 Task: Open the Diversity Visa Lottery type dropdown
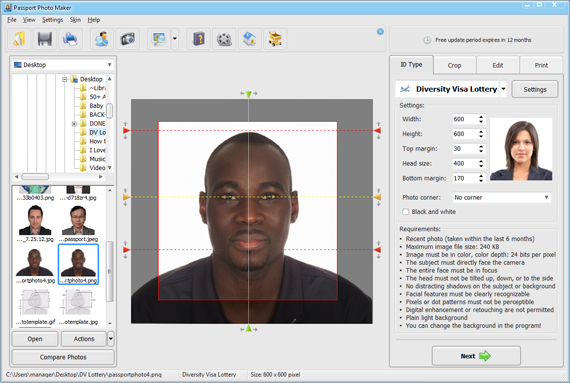[503, 89]
